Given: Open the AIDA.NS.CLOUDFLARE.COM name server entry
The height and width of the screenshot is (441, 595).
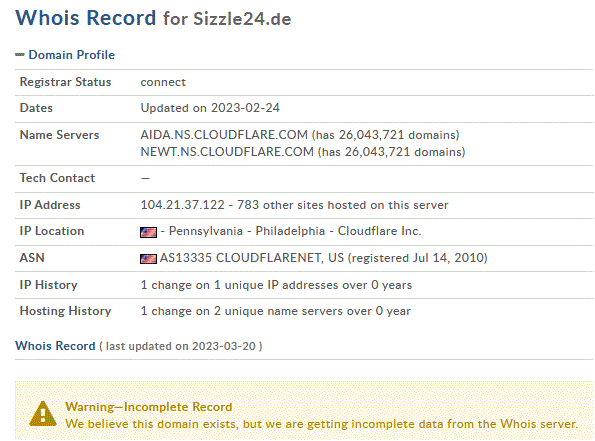Looking at the screenshot, I should click(x=224, y=135).
